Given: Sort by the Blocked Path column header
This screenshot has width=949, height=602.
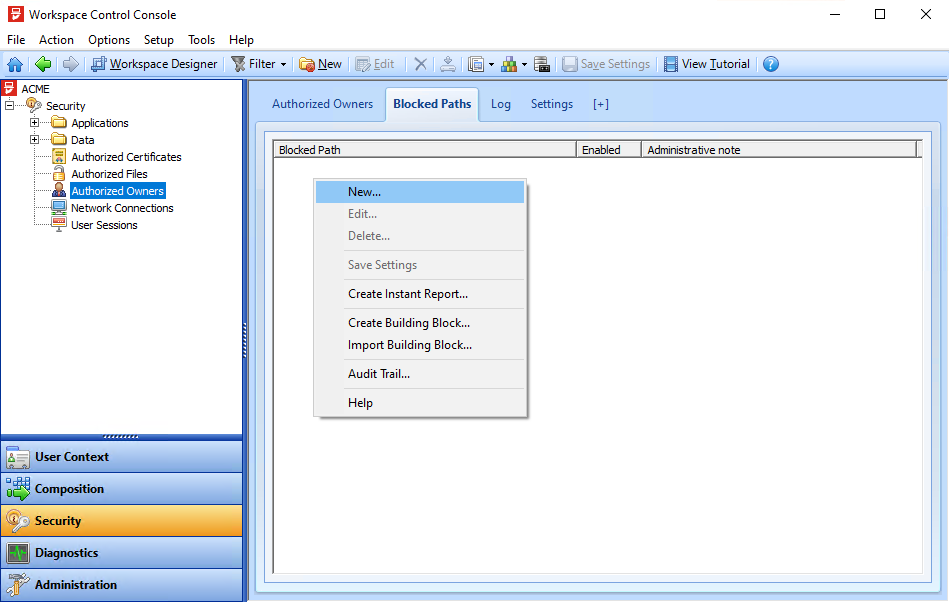Looking at the screenshot, I should click(424, 150).
